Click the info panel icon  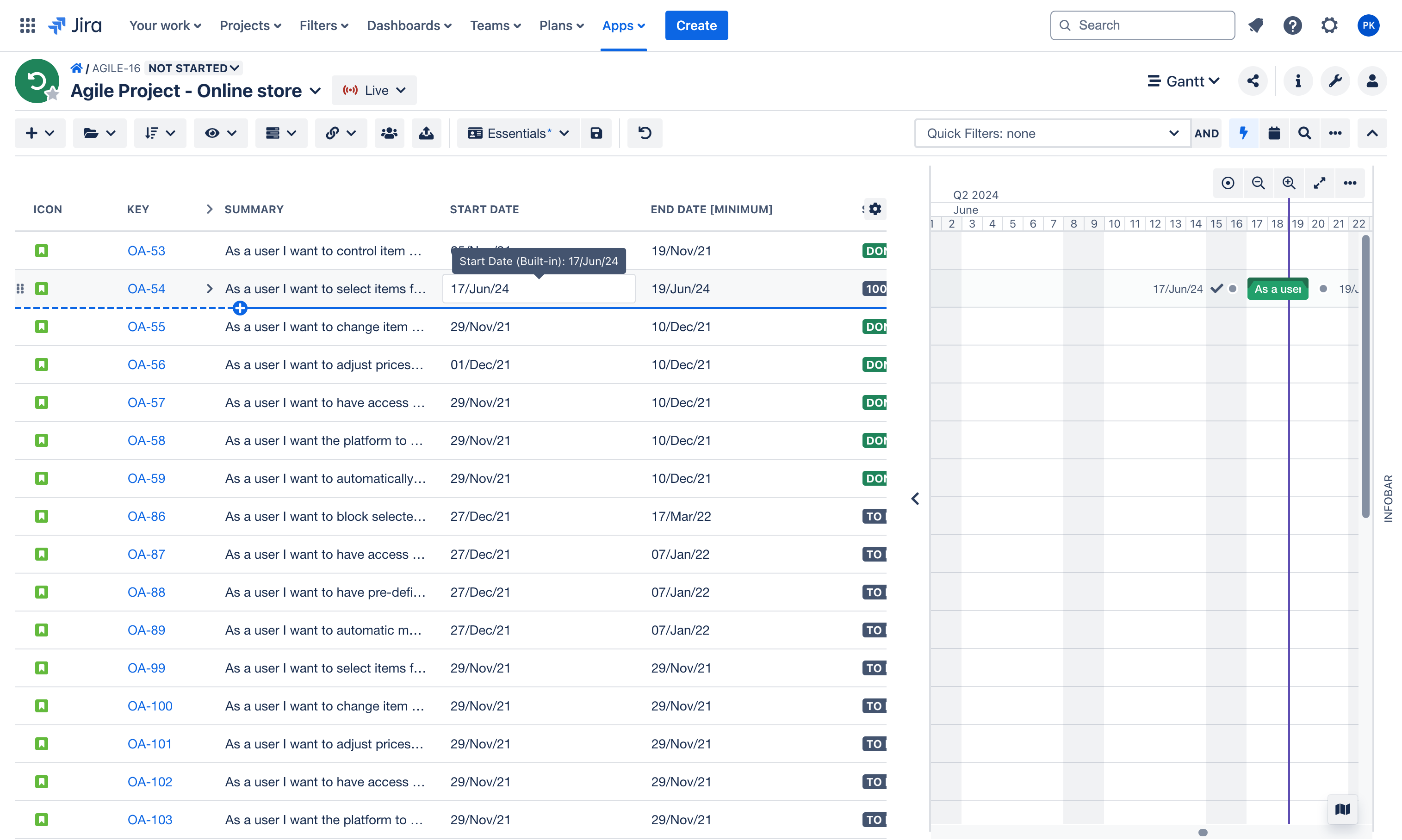1298,80
